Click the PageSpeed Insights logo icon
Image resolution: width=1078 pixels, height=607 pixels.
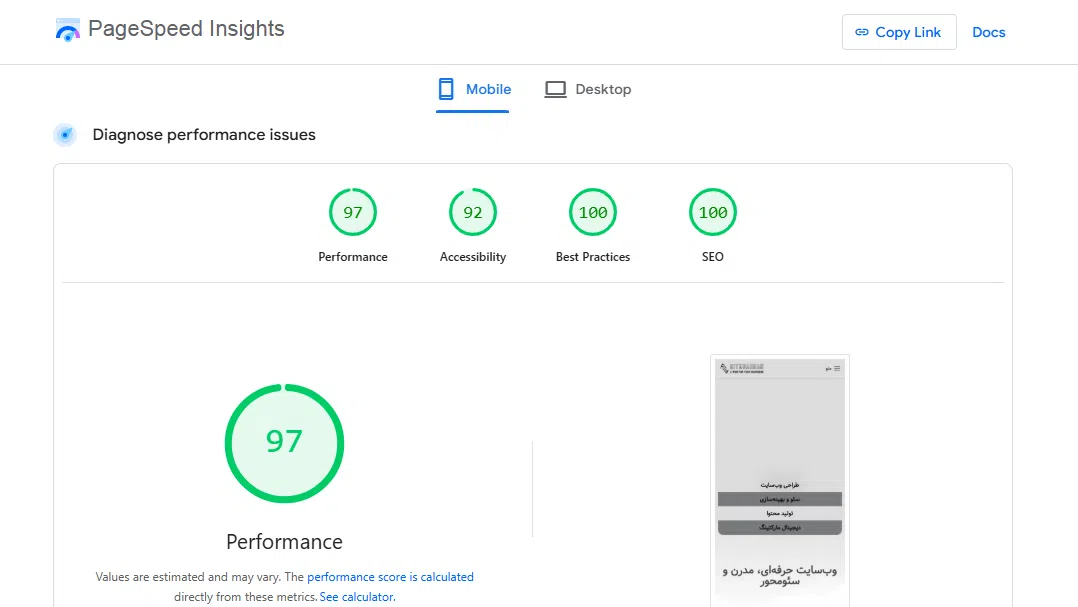(x=67, y=31)
